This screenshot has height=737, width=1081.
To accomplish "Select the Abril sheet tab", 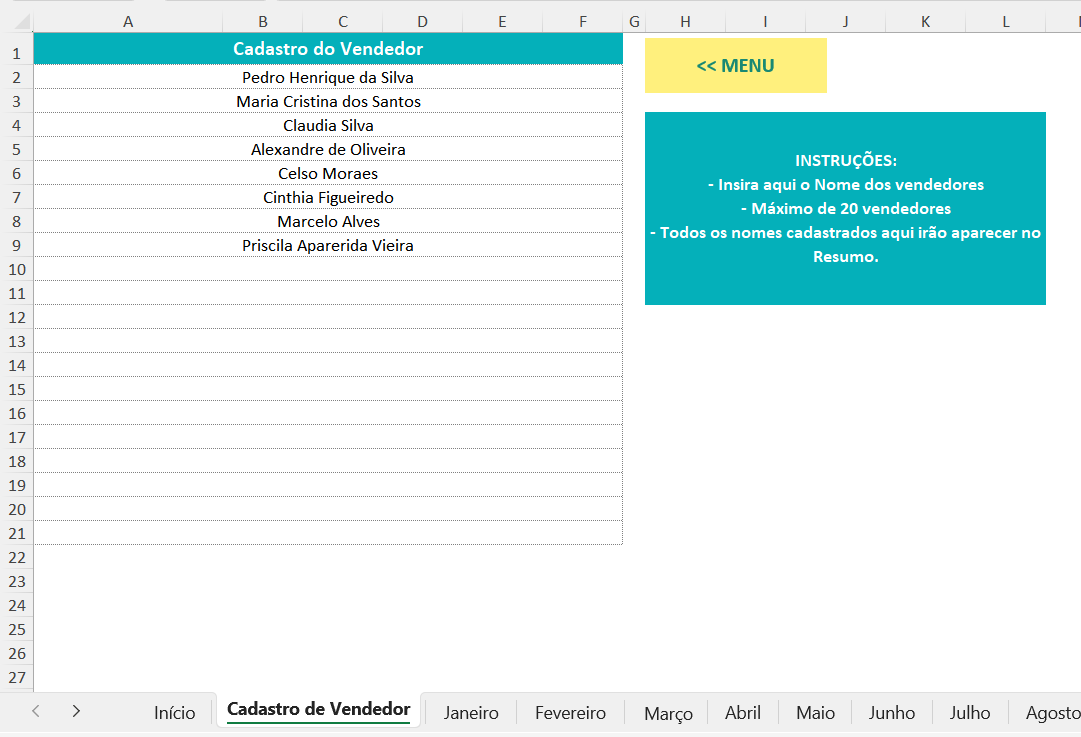I will pyautogui.click(x=743, y=713).
